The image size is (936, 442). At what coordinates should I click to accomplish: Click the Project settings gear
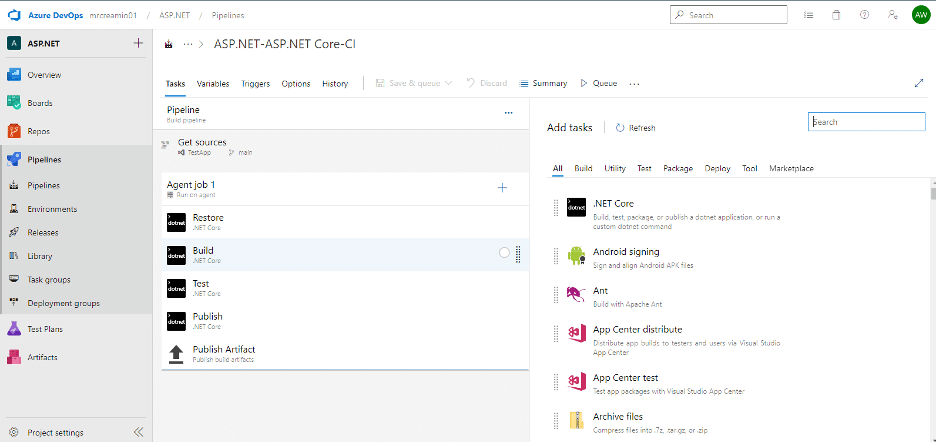click(14, 432)
